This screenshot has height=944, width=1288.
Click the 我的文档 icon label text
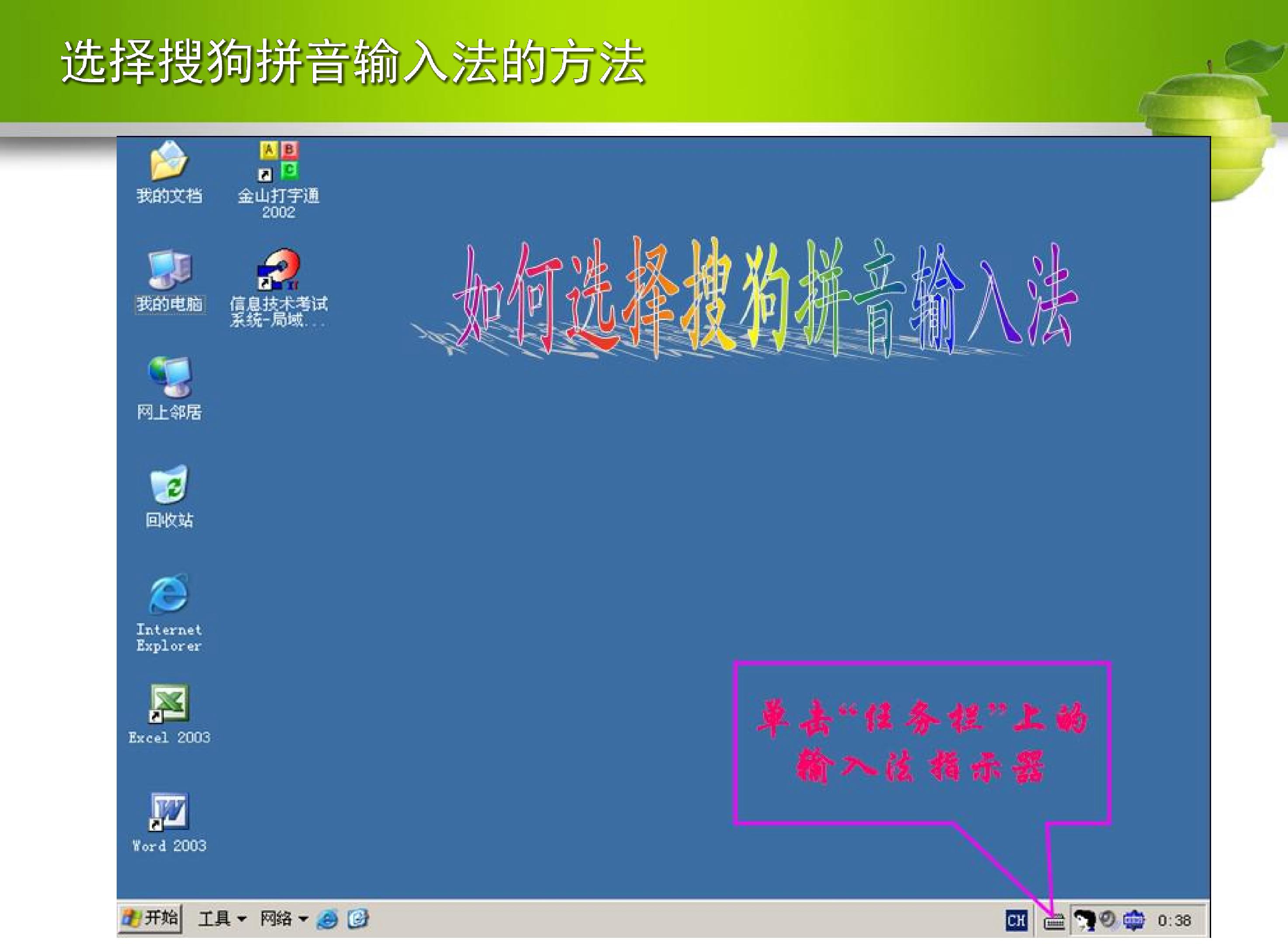(x=169, y=196)
